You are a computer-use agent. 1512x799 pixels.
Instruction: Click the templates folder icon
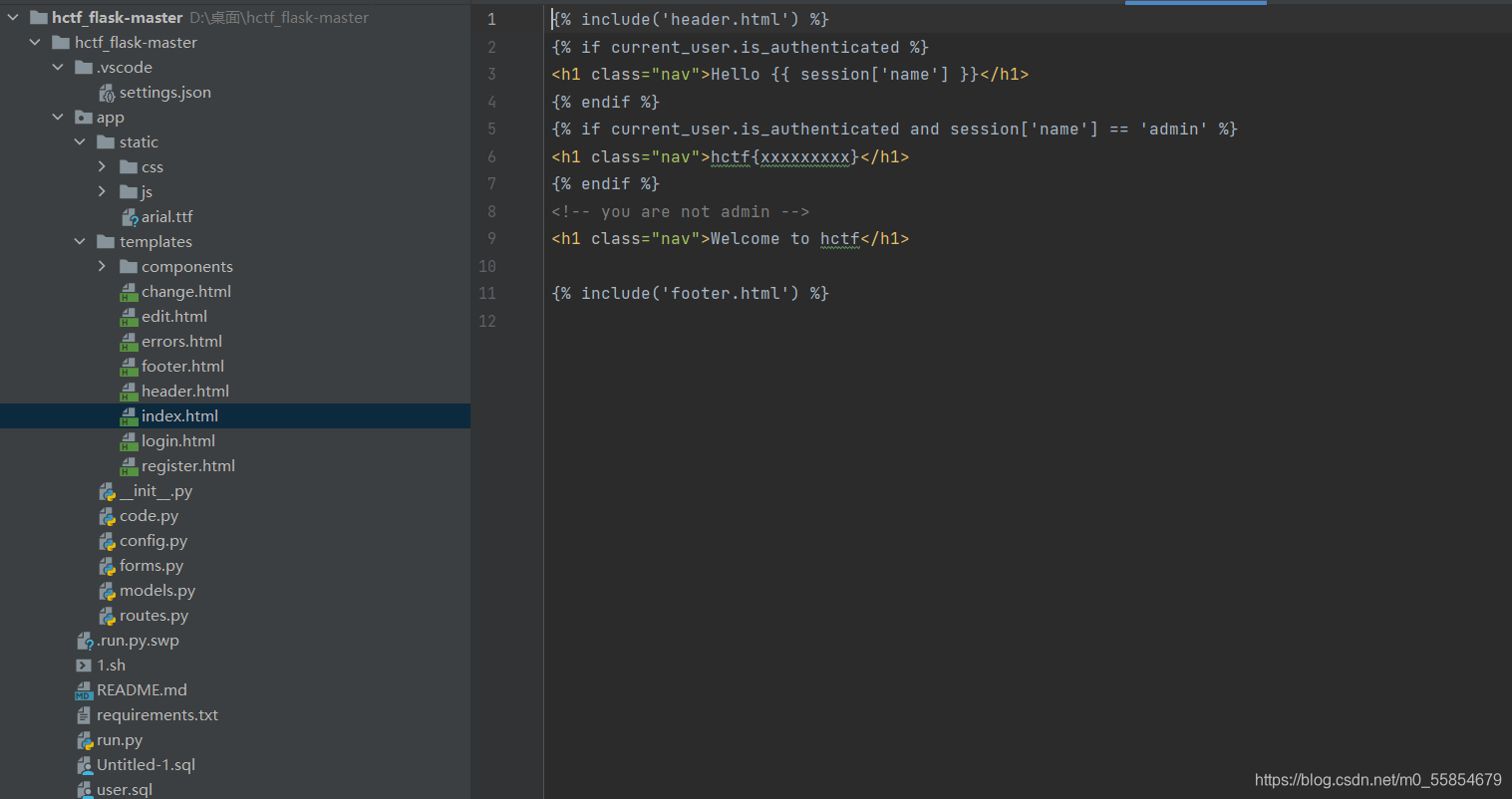click(x=106, y=241)
